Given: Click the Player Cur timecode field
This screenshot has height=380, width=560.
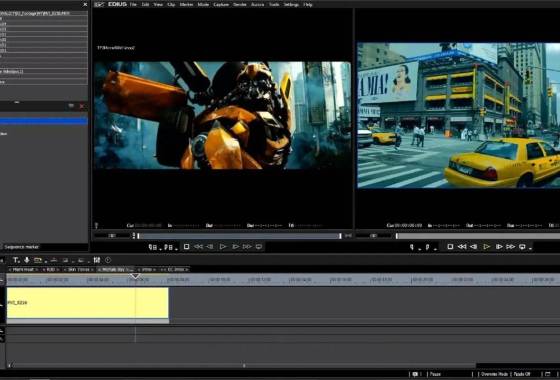Looking at the screenshot, I should pyautogui.click(x=144, y=226).
